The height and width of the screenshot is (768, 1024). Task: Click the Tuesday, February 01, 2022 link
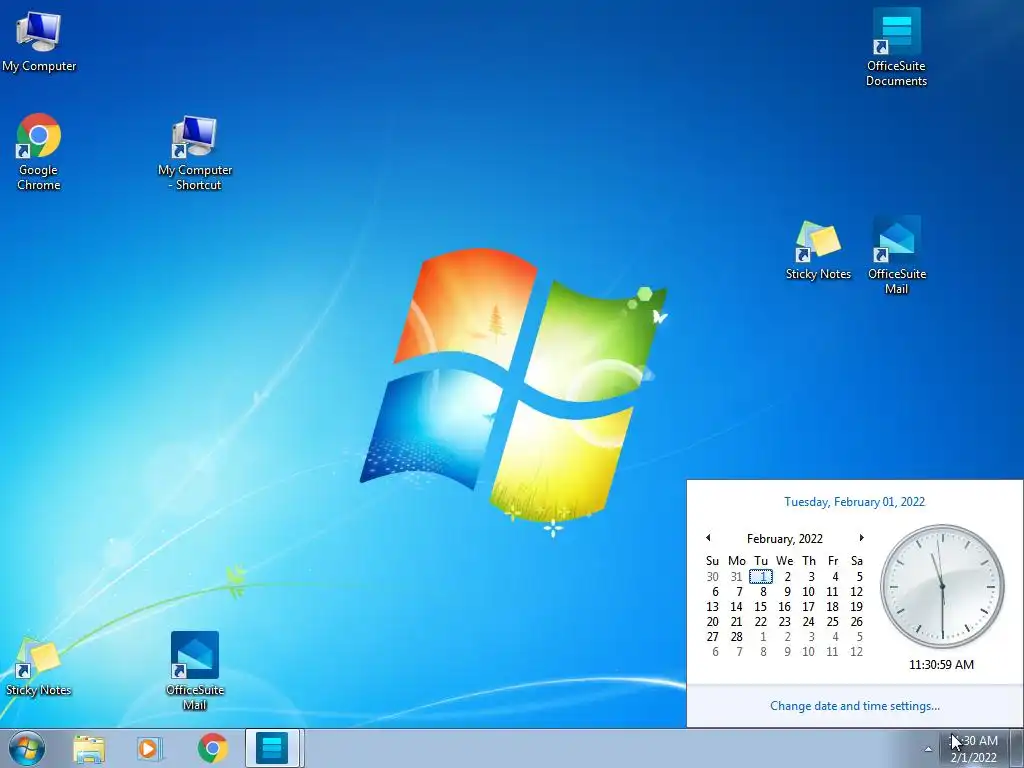click(854, 502)
